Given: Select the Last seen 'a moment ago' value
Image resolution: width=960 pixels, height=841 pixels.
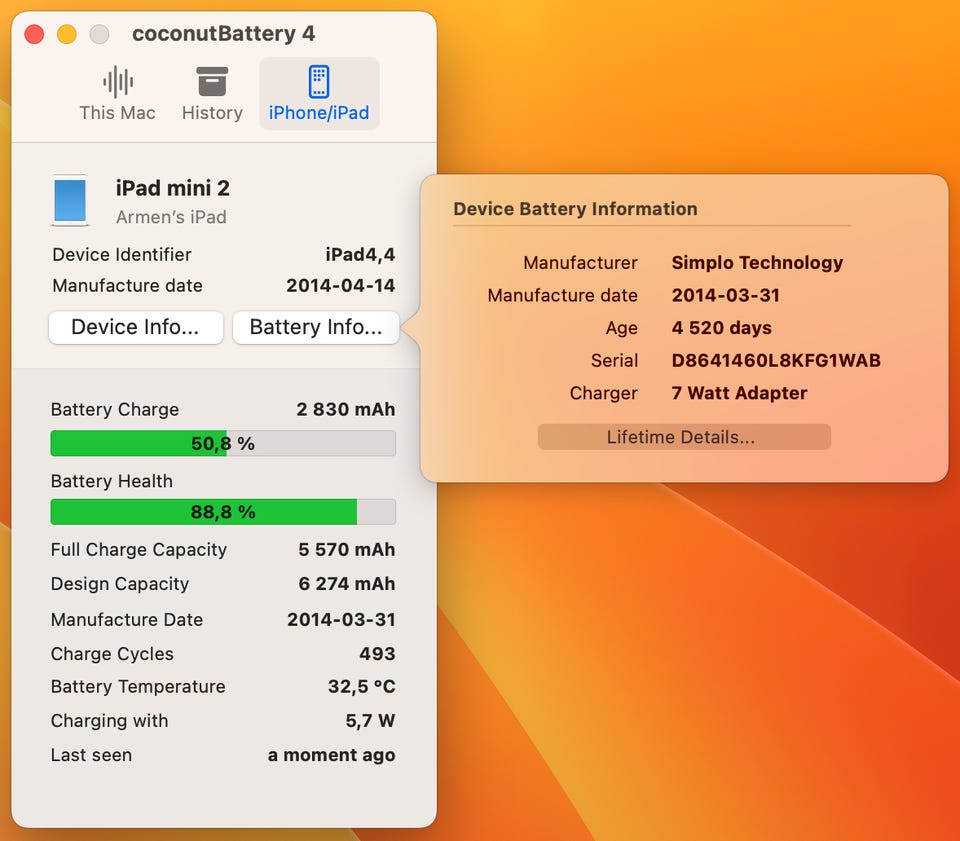Looking at the screenshot, I should click(x=331, y=755).
